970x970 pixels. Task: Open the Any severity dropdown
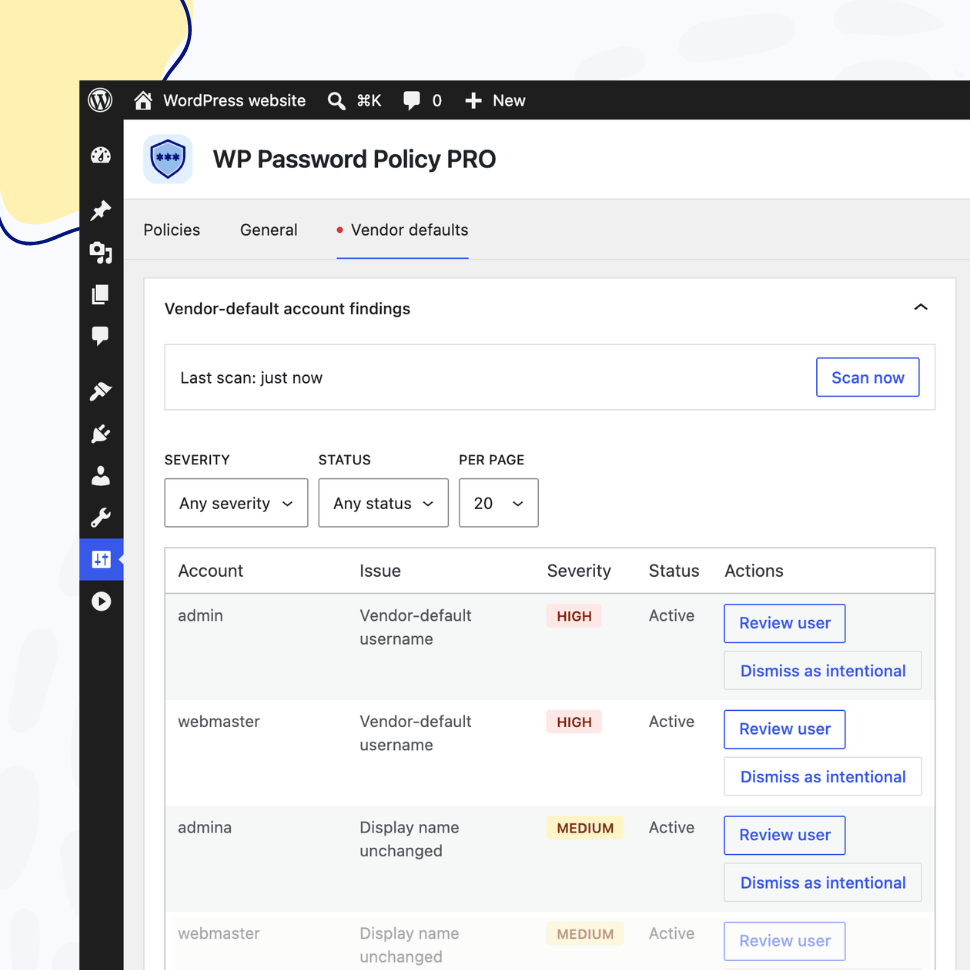click(x=236, y=503)
